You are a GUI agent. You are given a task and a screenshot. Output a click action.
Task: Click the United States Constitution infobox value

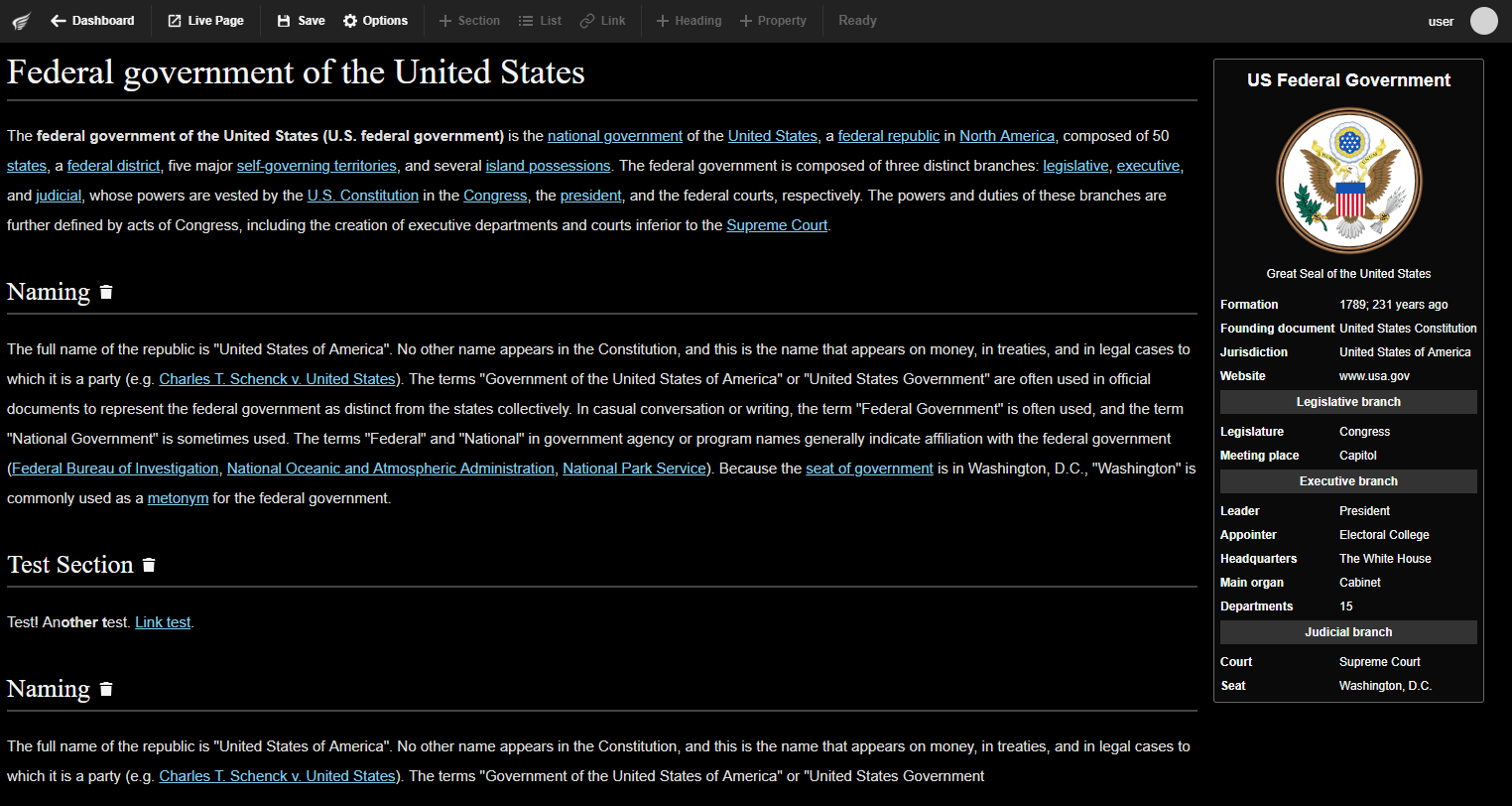[1408, 329]
